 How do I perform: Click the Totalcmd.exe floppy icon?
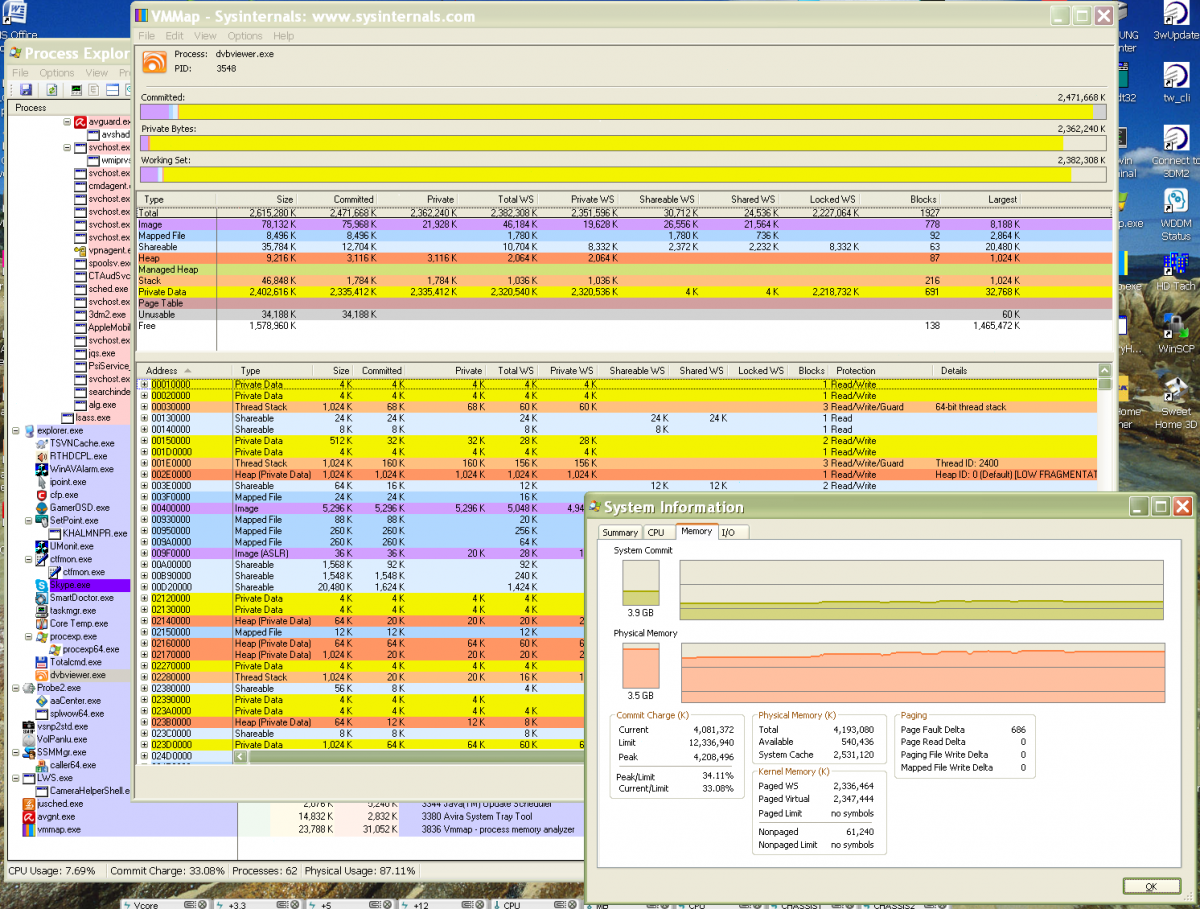click(x=42, y=662)
